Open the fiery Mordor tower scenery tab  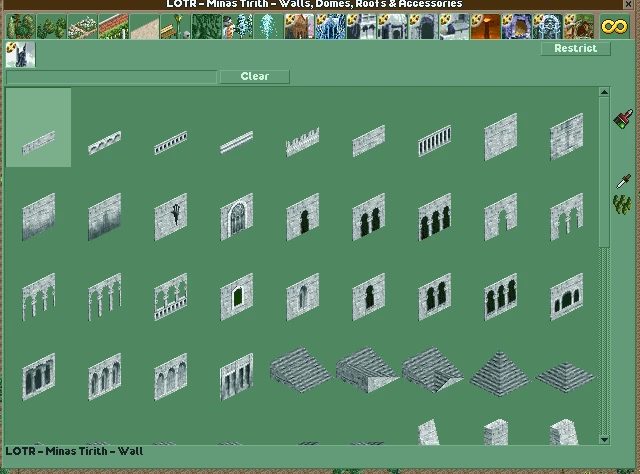[485, 26]
